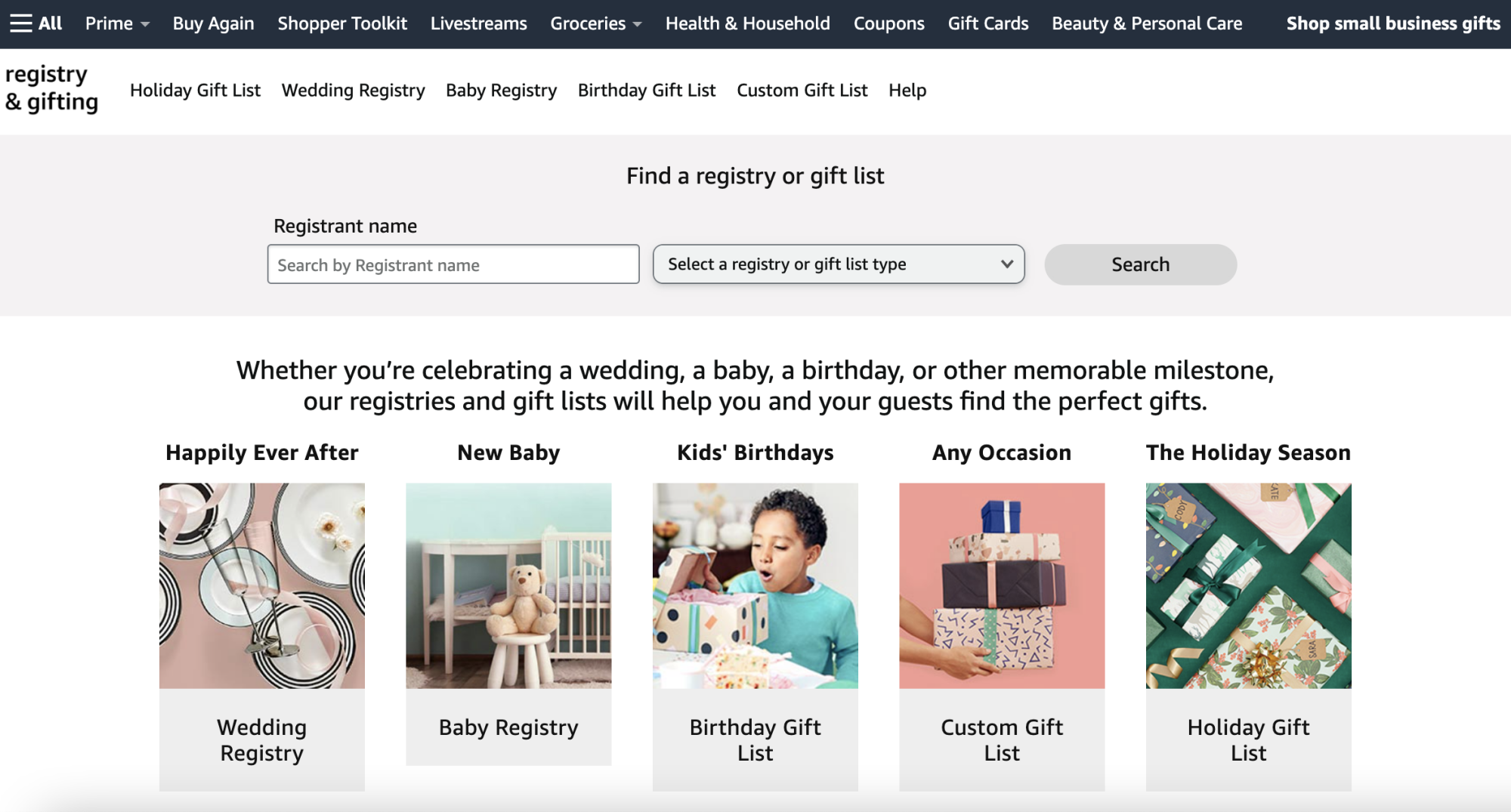Click Custom Gift List in navigation bar

(802, 91)
